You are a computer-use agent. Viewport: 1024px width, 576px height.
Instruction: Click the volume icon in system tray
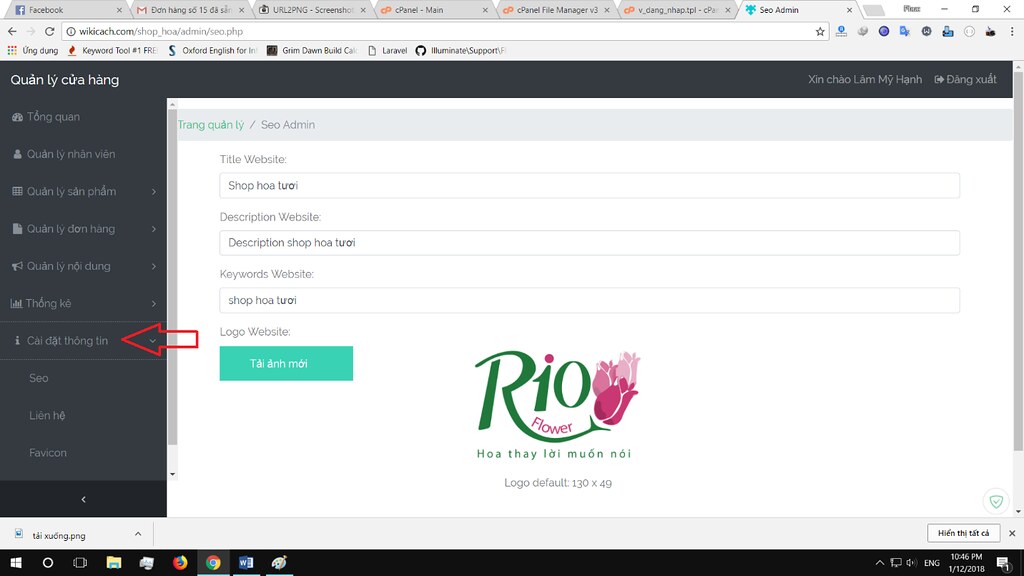coord(912,562)
